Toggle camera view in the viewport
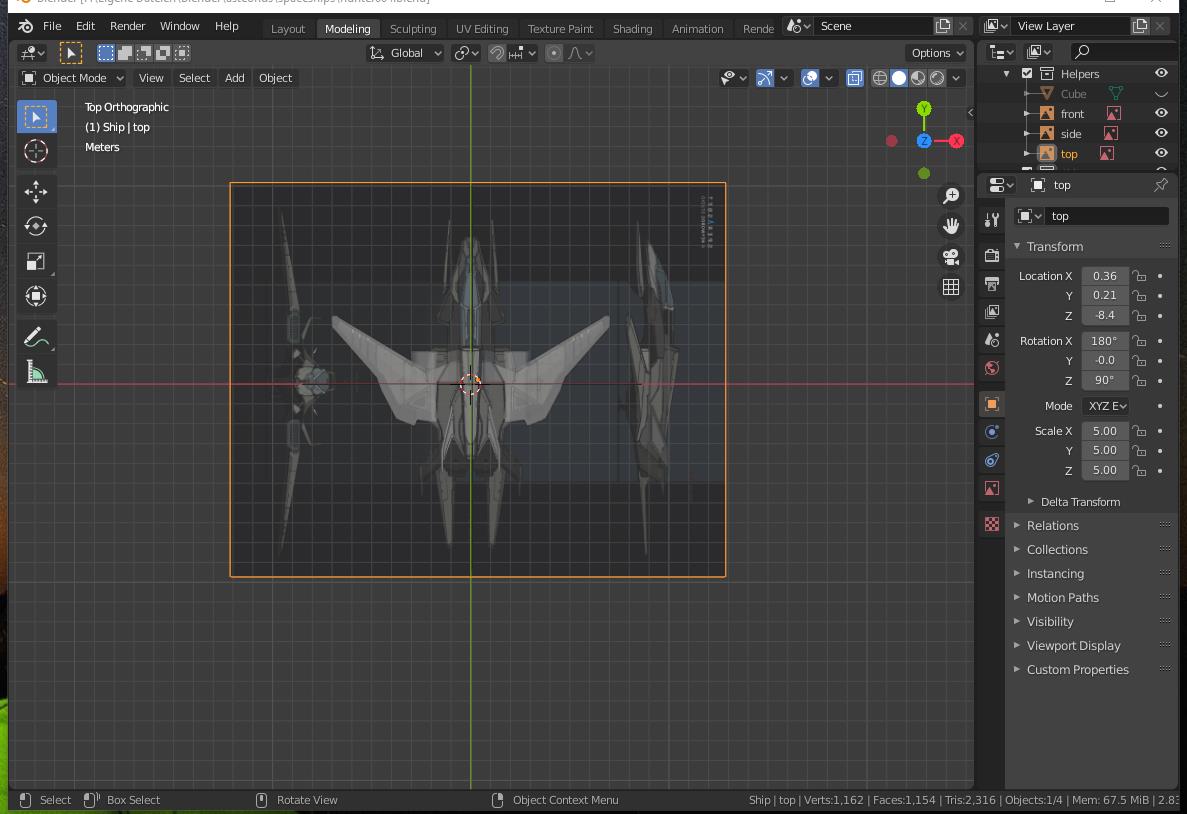The image size is (1187, 814). coord(951,256)
